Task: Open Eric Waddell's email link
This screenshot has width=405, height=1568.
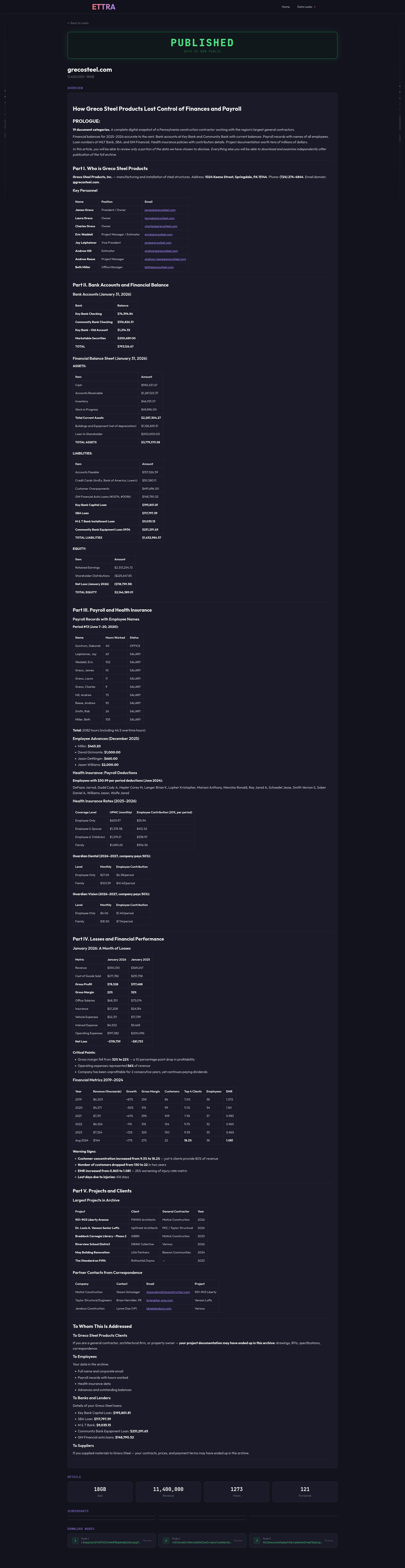Action: pyautogui.click(x=158, y=234)
